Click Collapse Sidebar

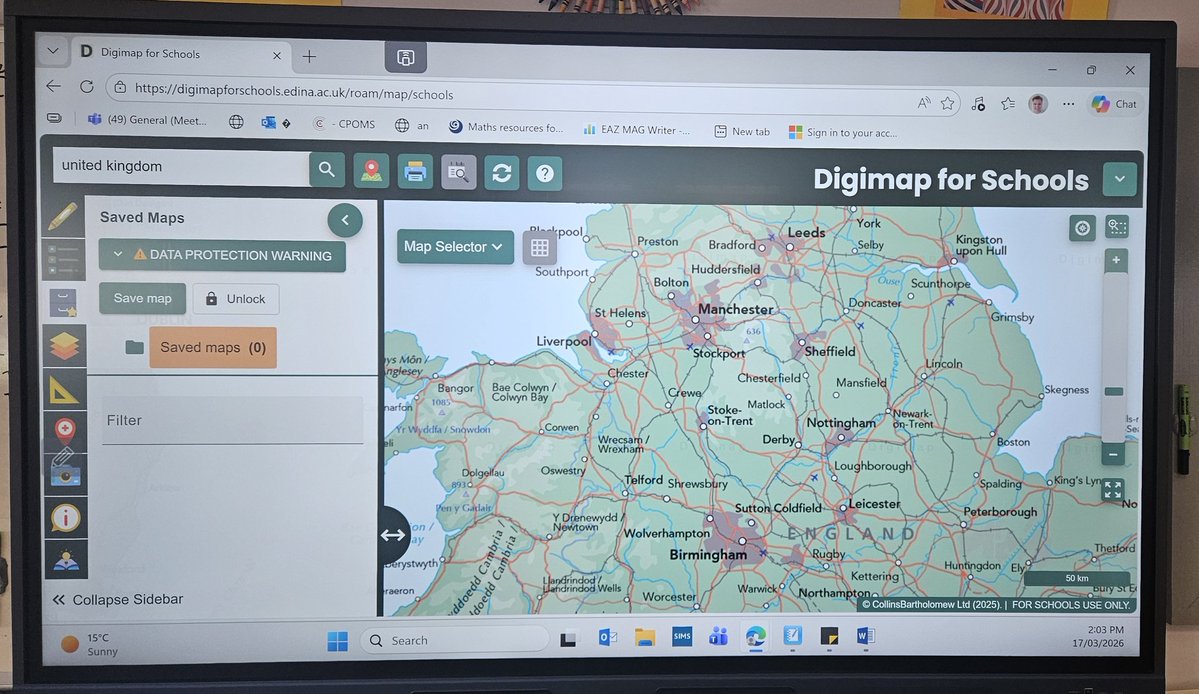pos(118,599)
